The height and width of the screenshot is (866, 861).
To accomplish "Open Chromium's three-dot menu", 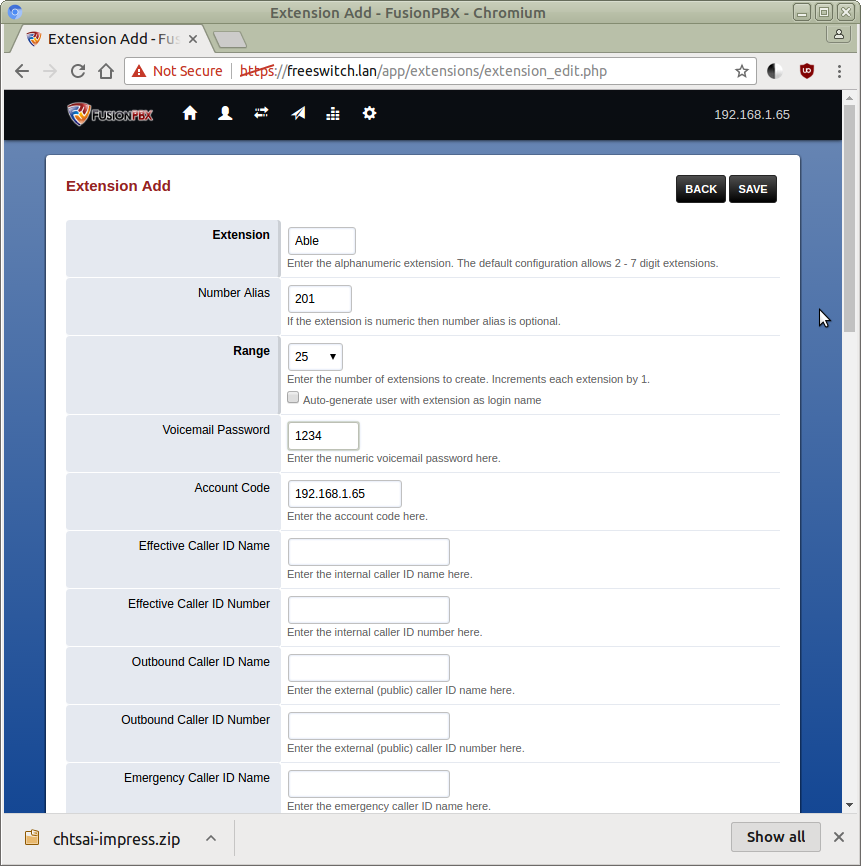I will (838, 71).
